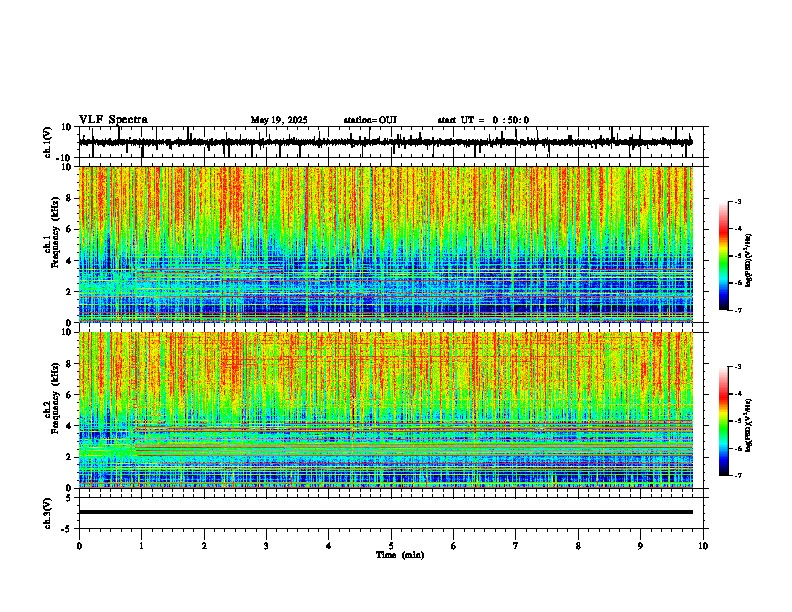Viewport: 792px width, 612px height.
Task: Click the "ch.1(V)" waveform axis label
Action: point(48,142)
